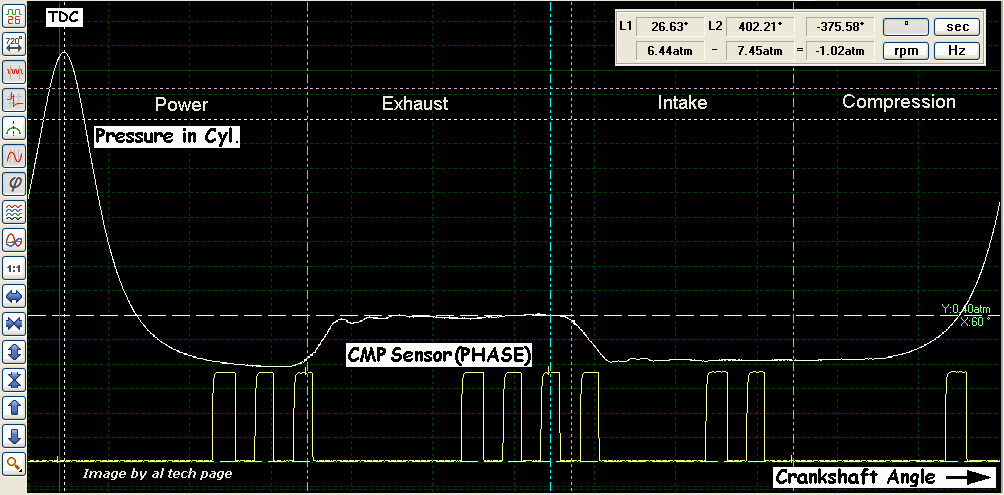This screenshot has height=495, width=1004.
Task: Click the red zigzag signal icon
Action: [14, 72]
